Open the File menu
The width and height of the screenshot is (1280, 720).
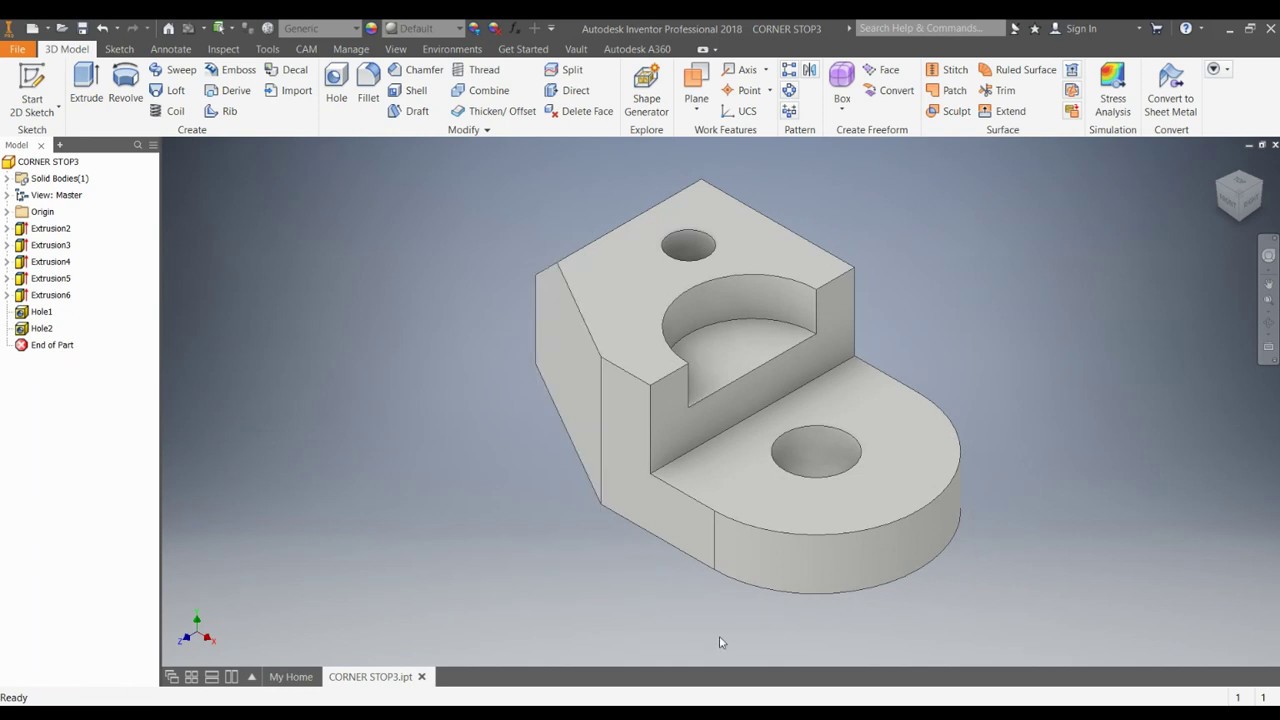[x=18, y=49]
